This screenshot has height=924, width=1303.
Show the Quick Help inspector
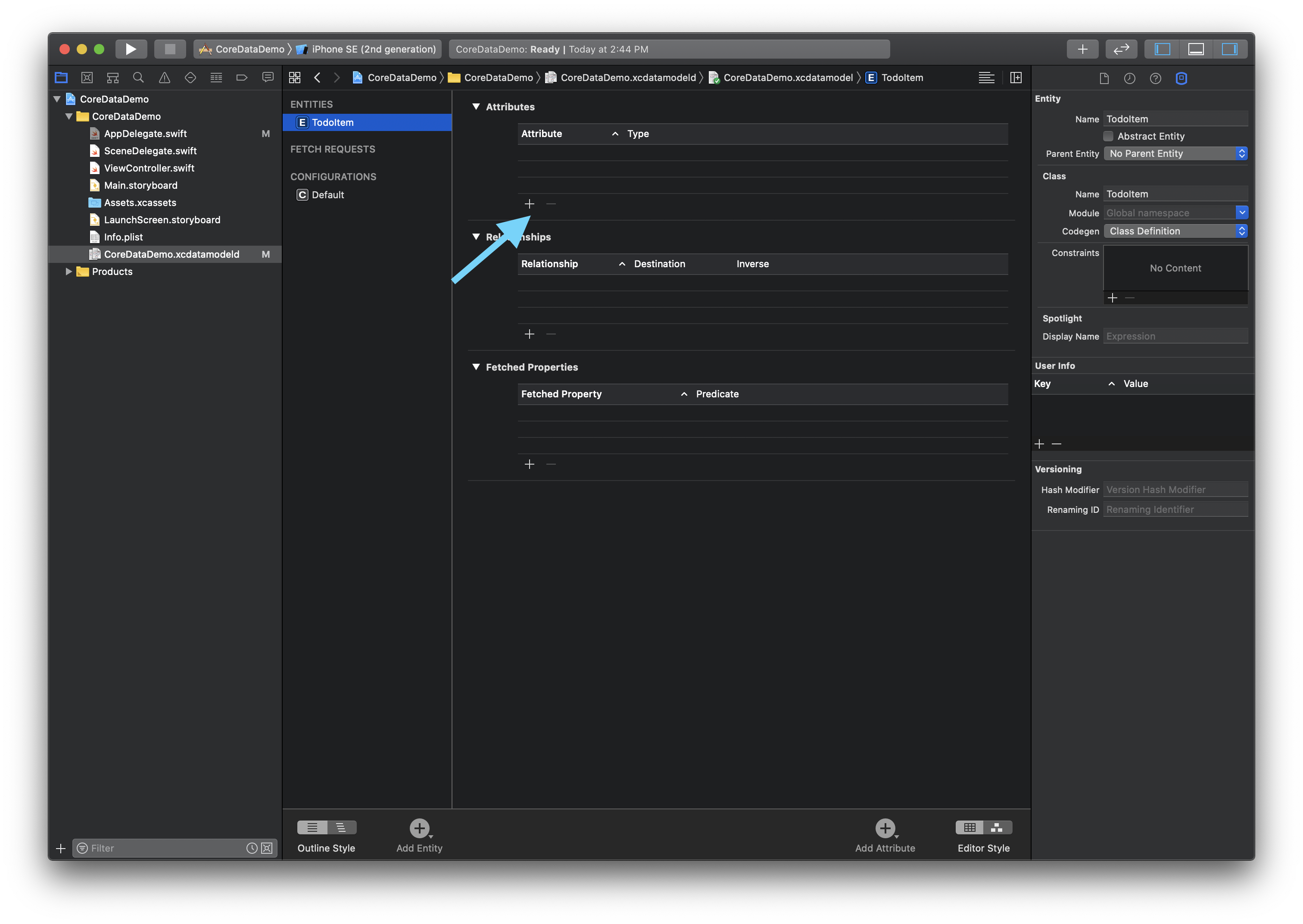[x=1155, y=78]
